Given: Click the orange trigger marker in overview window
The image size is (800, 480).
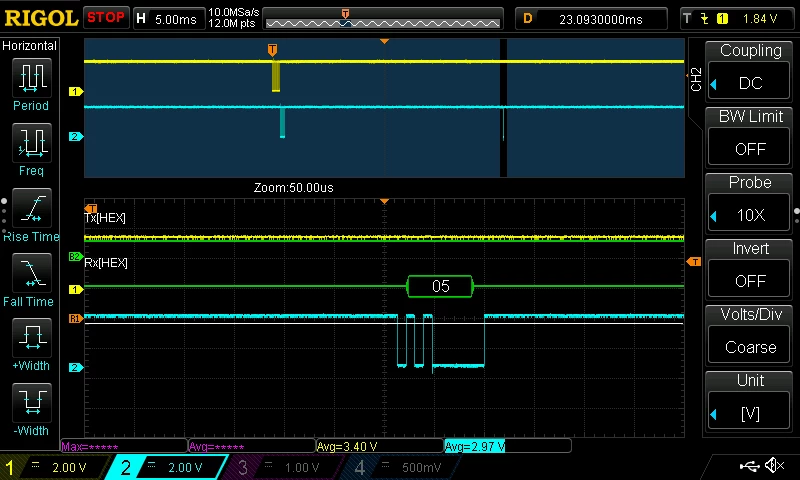Looking at the screenshot, I should (x=272, y=50).
